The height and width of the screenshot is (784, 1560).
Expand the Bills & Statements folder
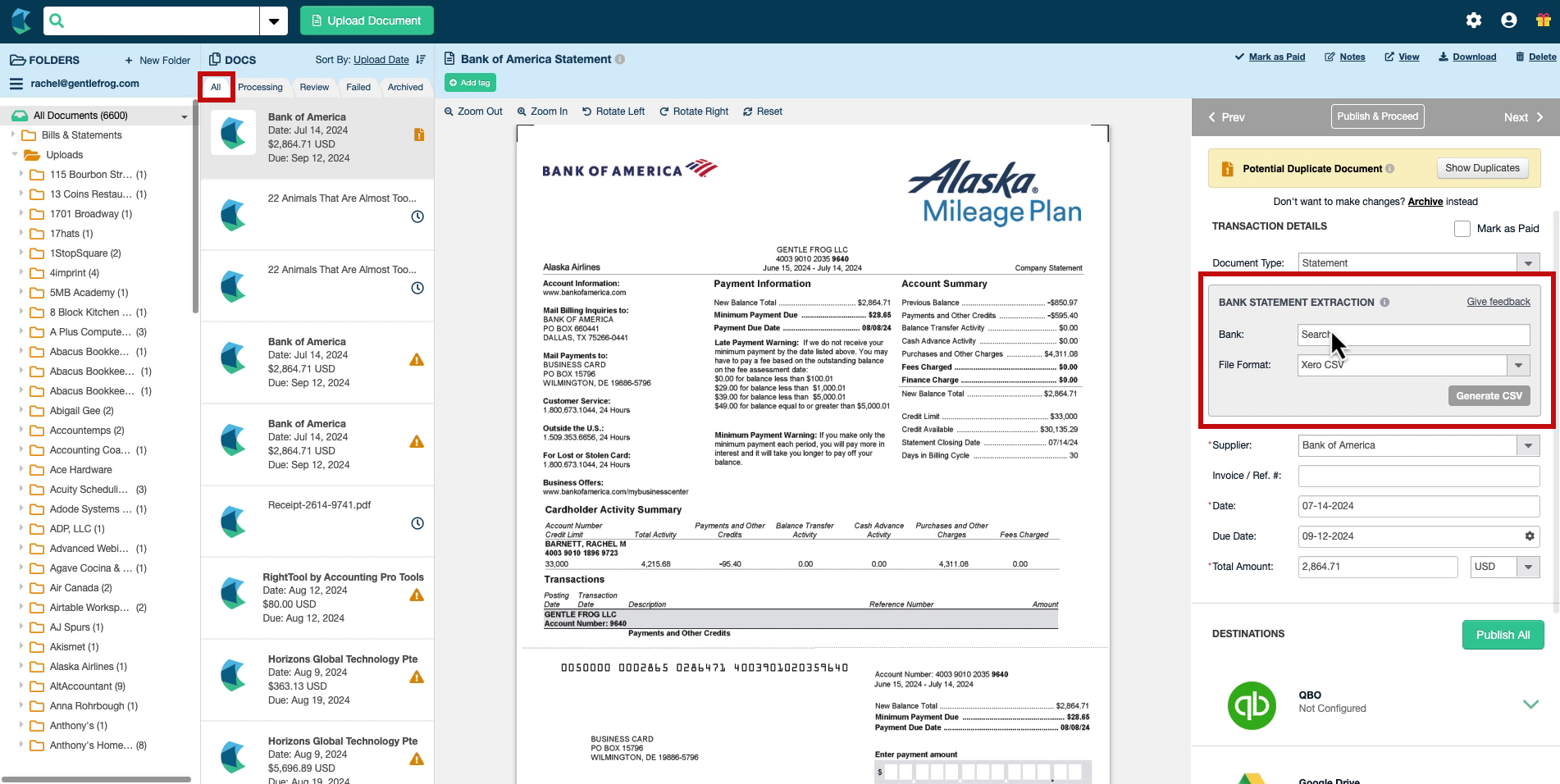pyautogui.click(x=13, y=134)
